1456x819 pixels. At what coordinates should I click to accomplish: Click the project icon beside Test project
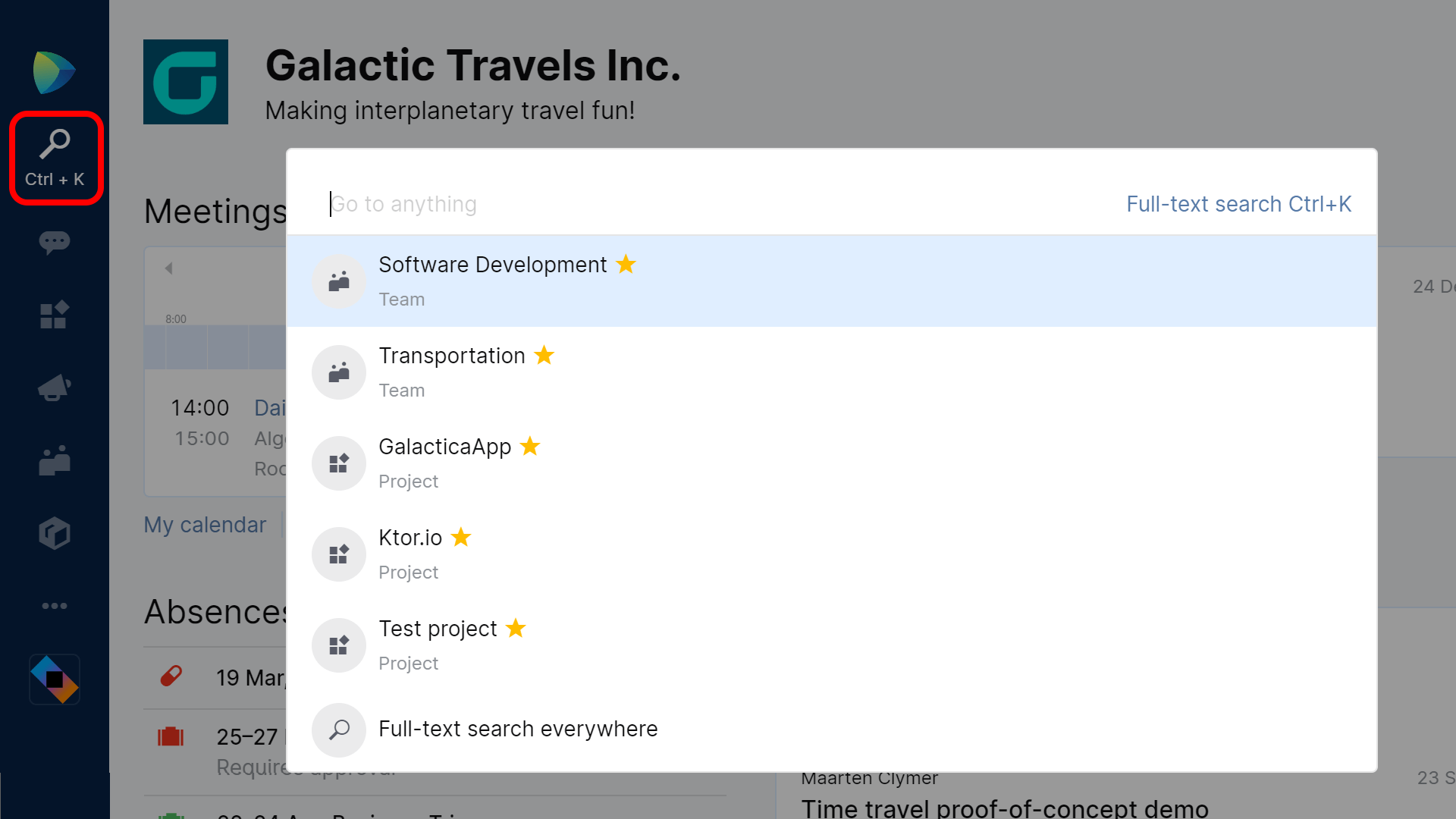[x=339, y=645]
